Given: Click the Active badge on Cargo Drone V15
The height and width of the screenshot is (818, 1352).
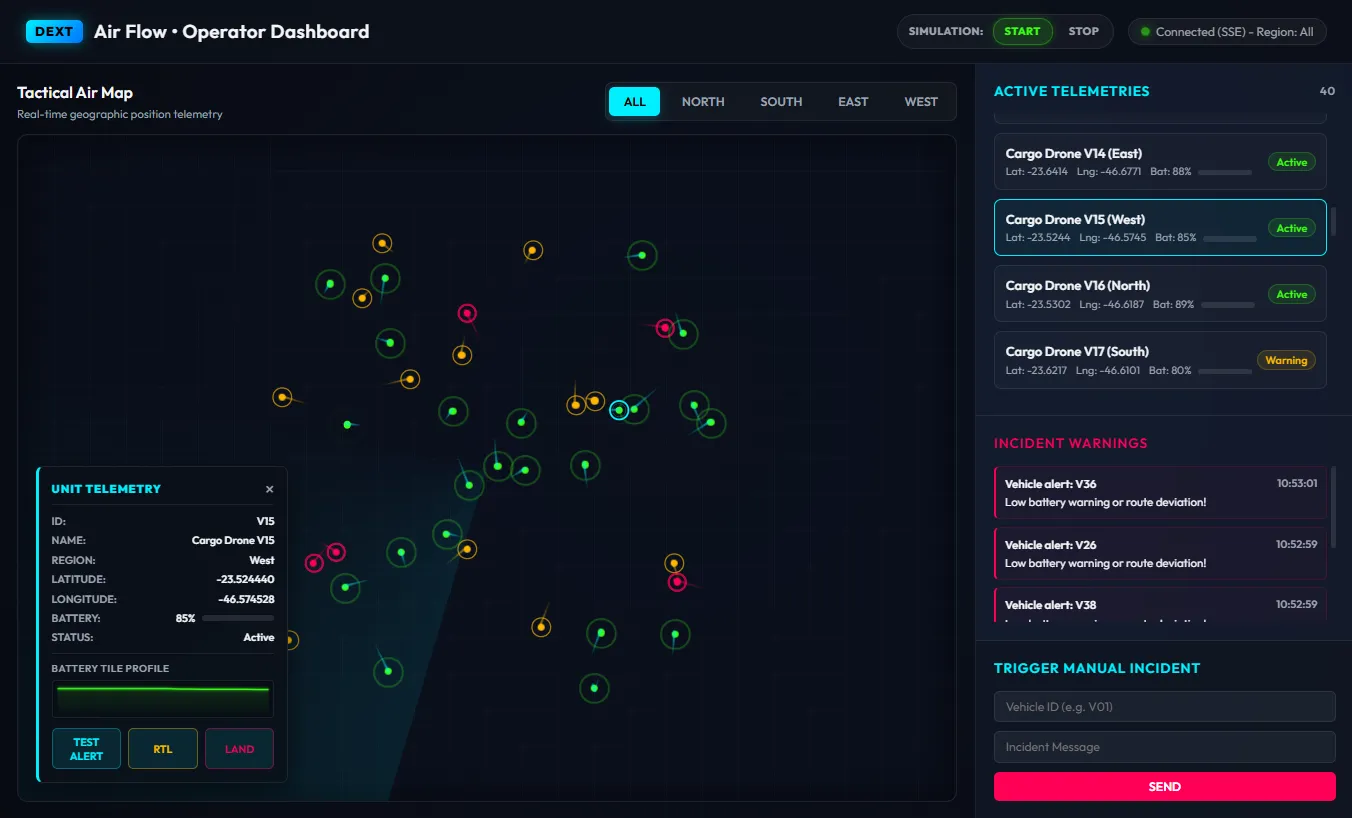Looking at the screenshot, I should click(1291, 228).
